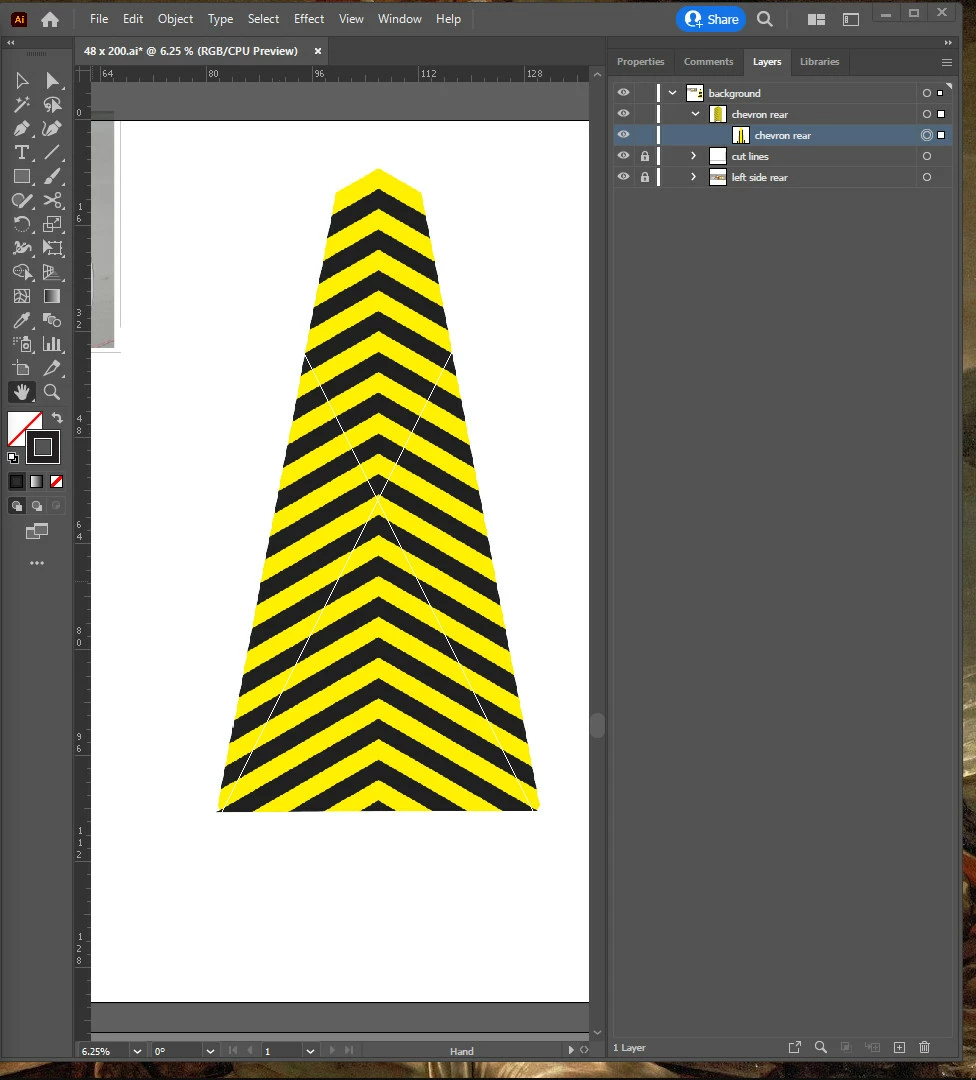The width and height of the screenshot is (976, 1080).
Task: Click target circle of background layer
Action: click(926, 93)
